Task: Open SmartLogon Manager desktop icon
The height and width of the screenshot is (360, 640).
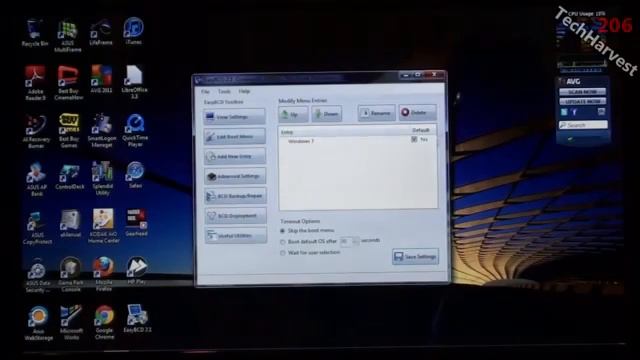Action: (x=102, y=131)
